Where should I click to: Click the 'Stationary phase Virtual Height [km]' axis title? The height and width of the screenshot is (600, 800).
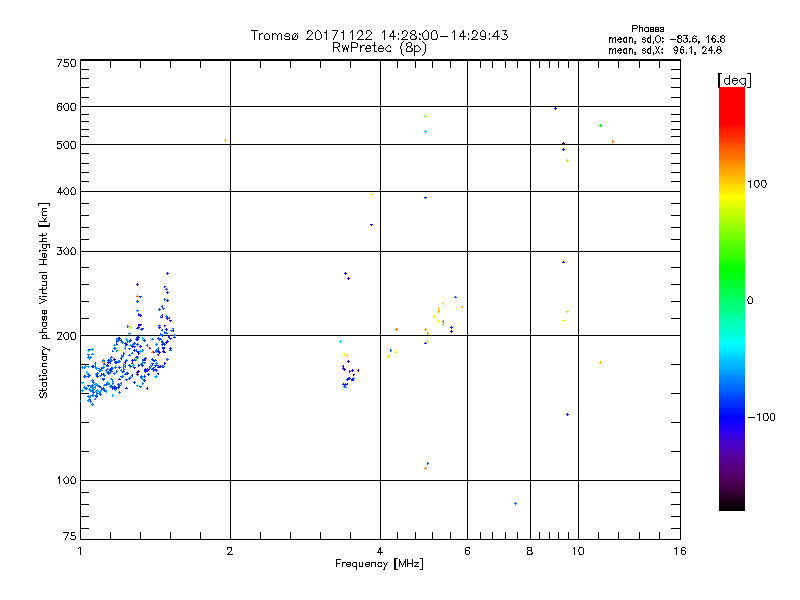coord(43,301)
